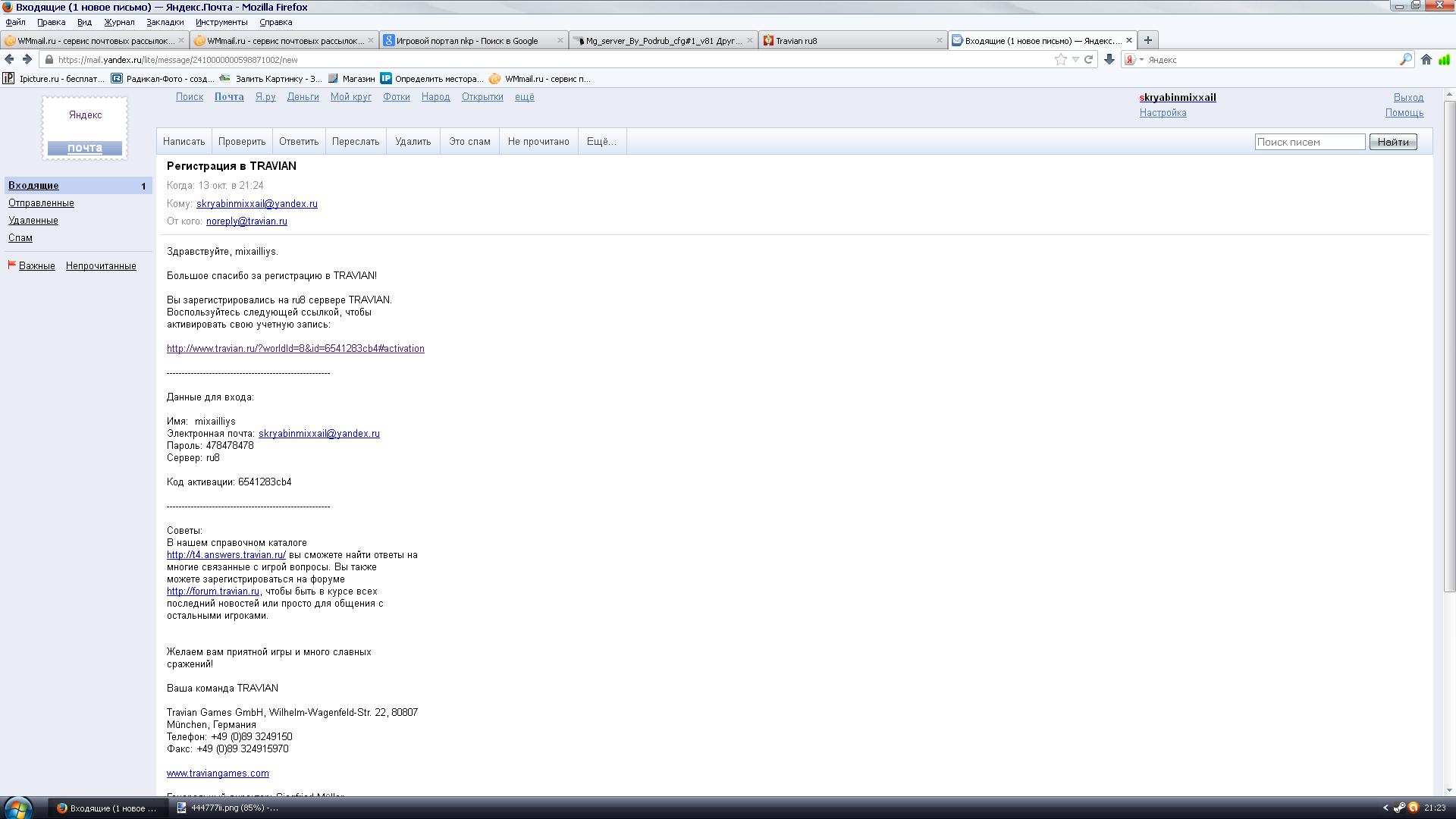Open the t4.answers.travian.ru link
This screenshot has width=1456, height=819.
click(x=226, y=555)
